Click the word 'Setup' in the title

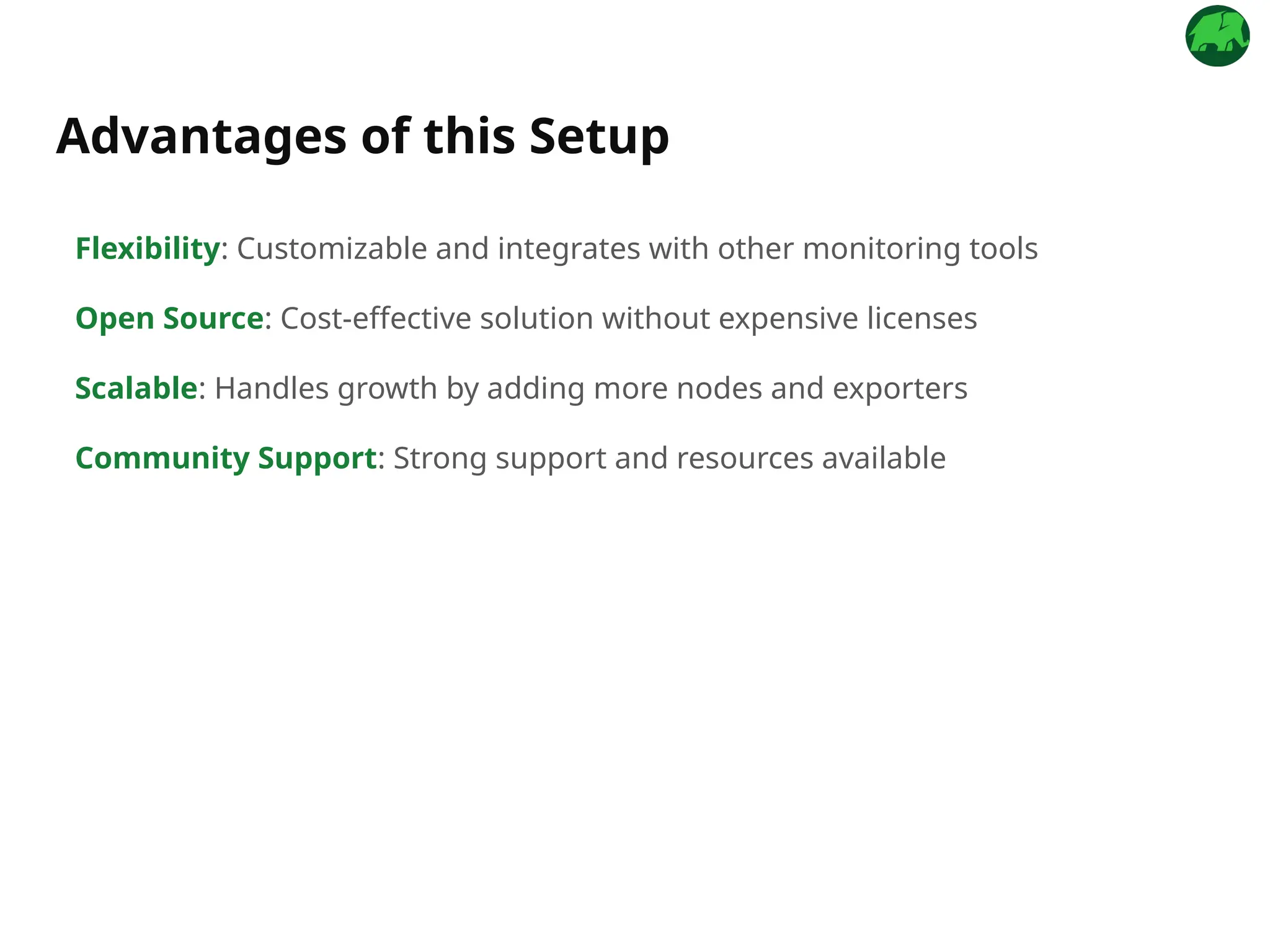pos(599,138)
